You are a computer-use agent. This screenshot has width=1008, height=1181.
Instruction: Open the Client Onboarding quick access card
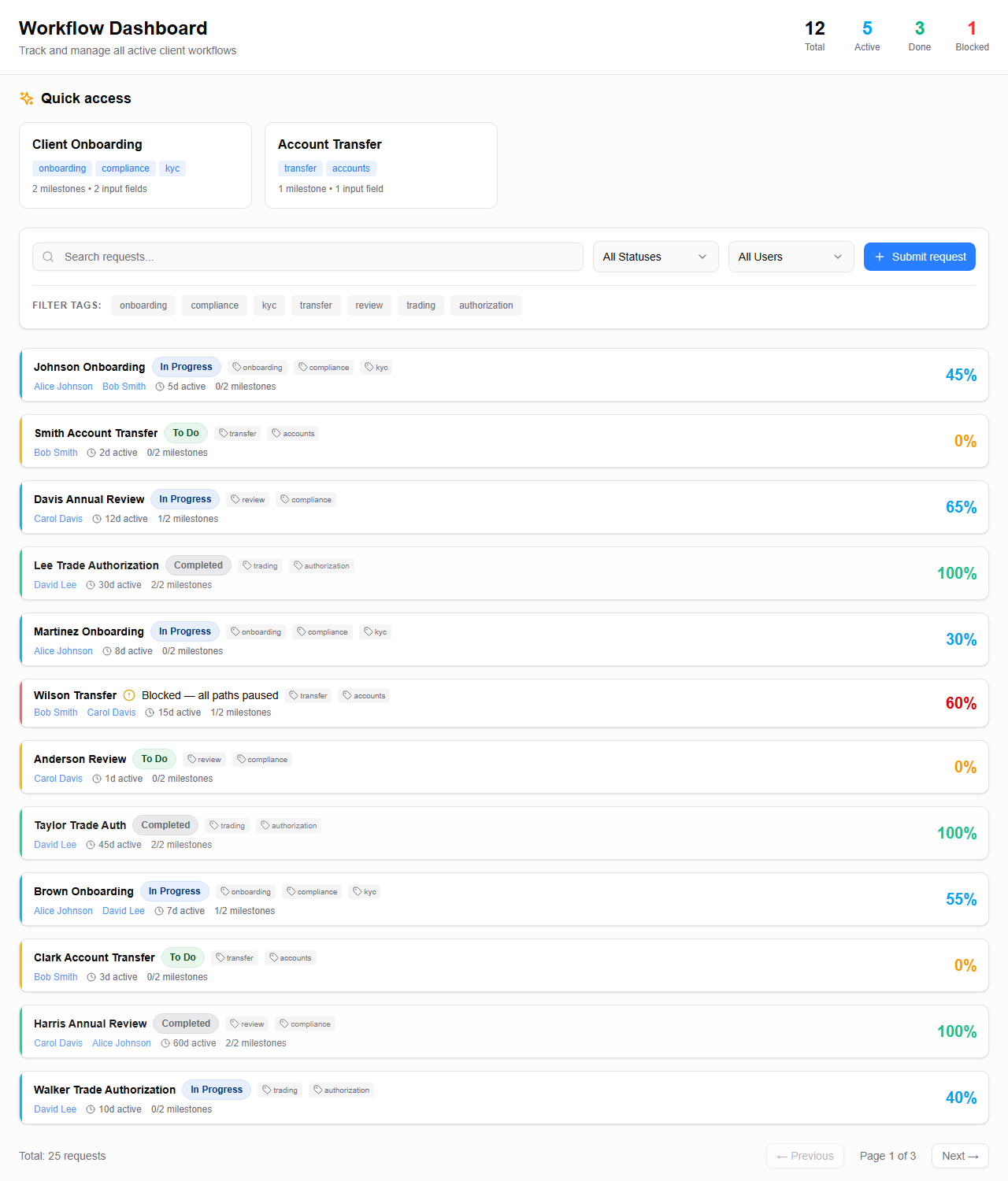pyautogui.click(x=135, y=165)
